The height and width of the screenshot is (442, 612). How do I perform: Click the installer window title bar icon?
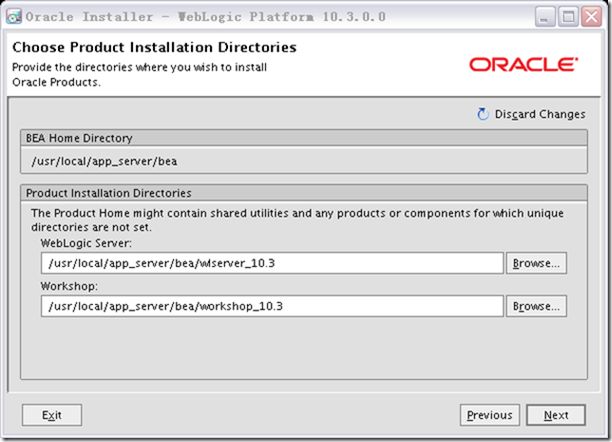coord(14,16)
